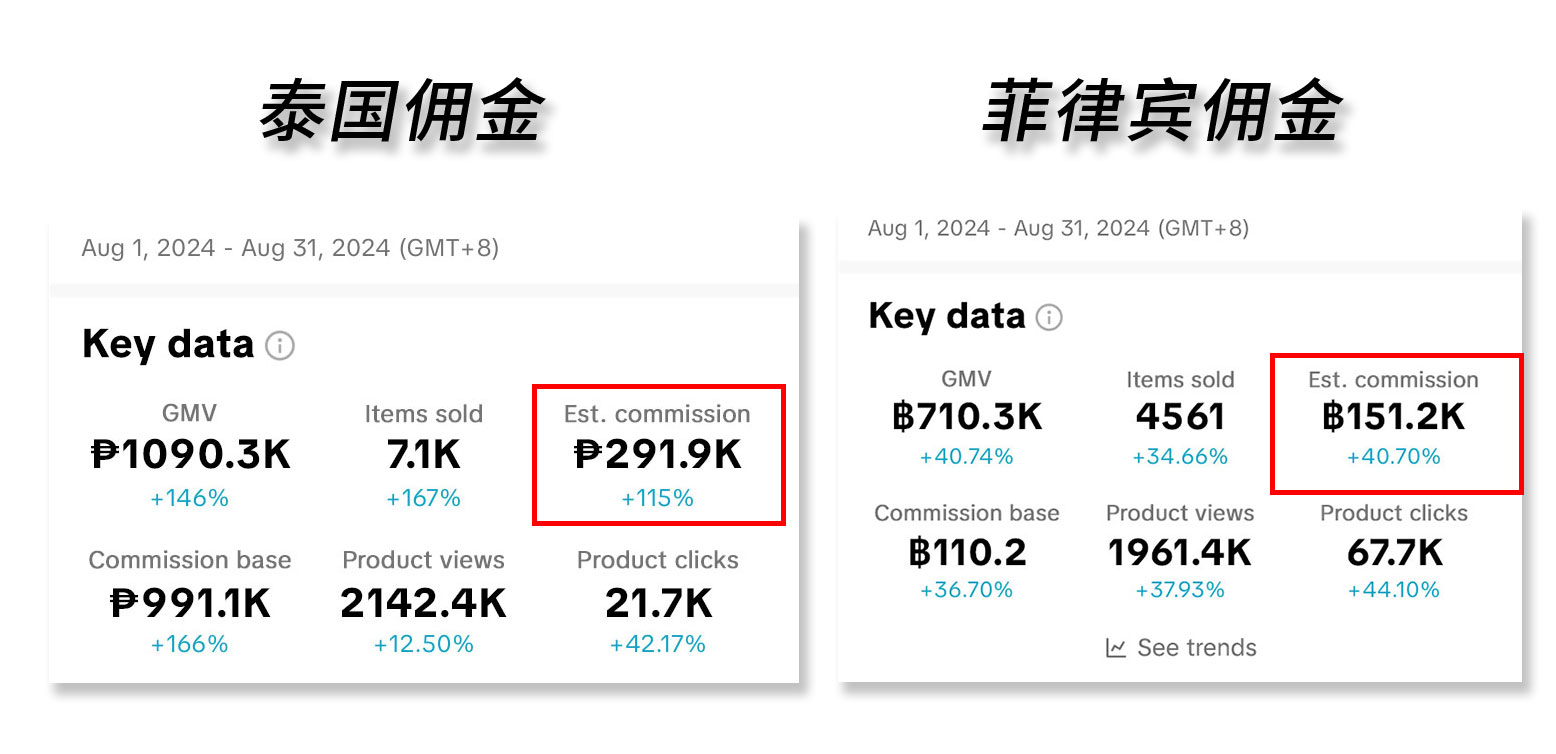This screenshot has width=1556, height=754.
Task: Click the 泰国佣金 heading
Action: pos(403,112)
